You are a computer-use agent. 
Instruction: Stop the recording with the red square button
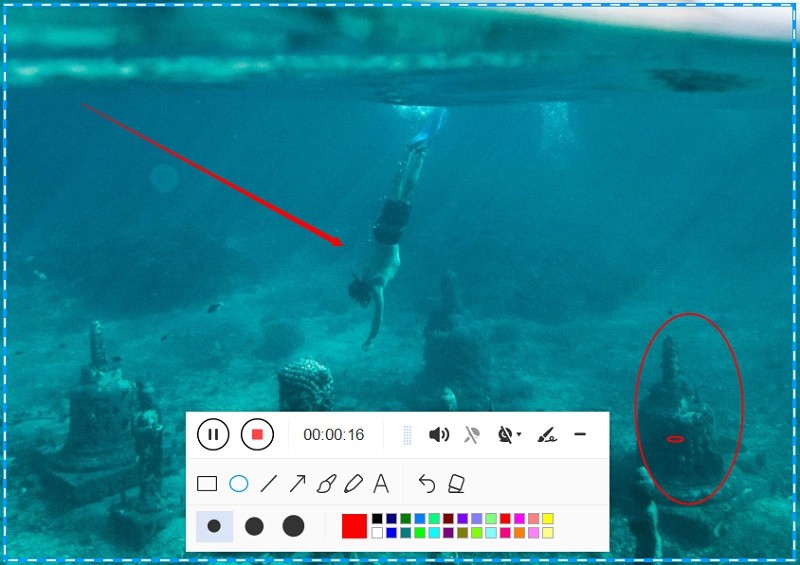[257, 434]
